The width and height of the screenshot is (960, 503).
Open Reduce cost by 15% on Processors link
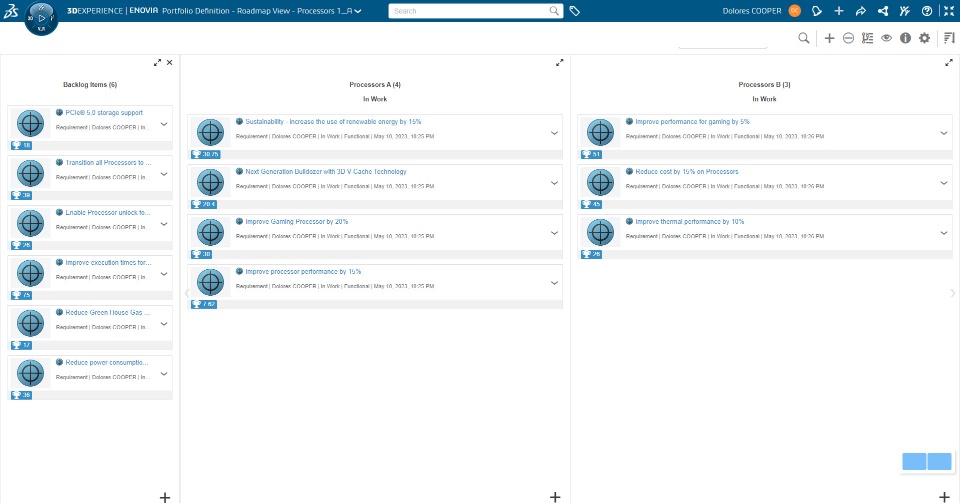[687, 172]
